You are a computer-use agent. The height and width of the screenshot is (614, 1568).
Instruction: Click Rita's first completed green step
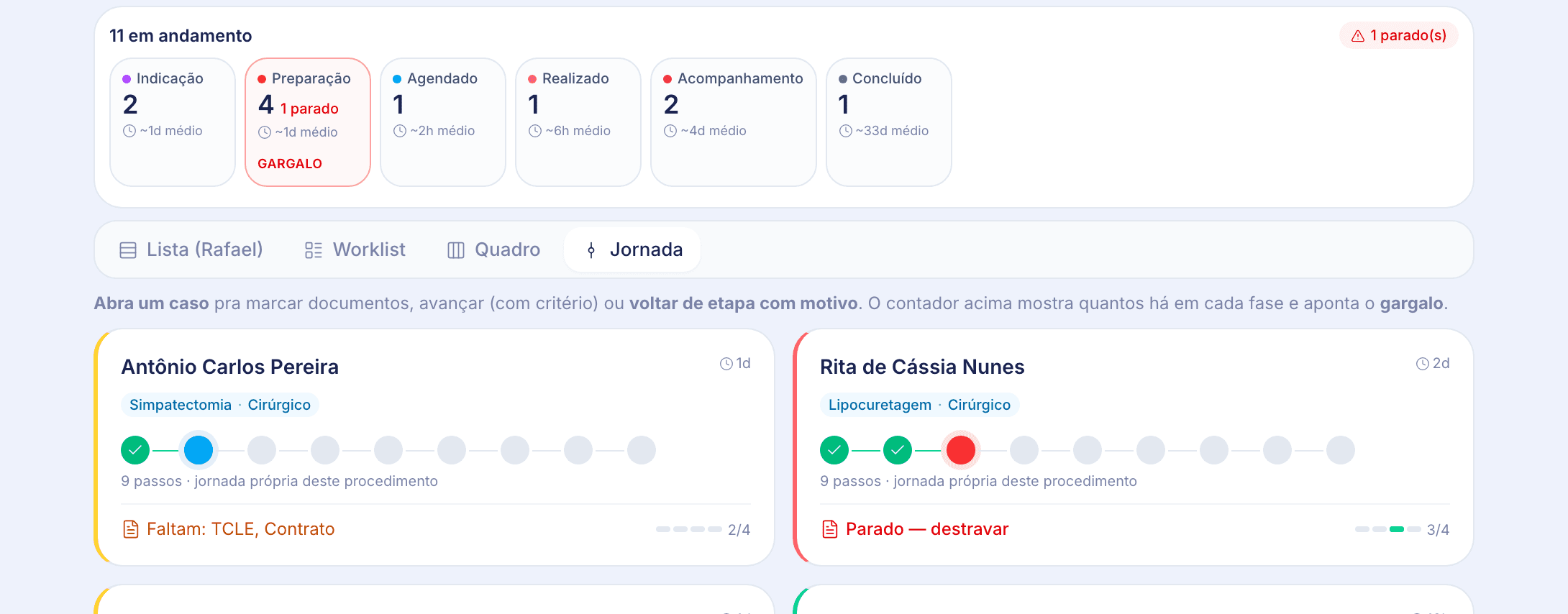834,450
